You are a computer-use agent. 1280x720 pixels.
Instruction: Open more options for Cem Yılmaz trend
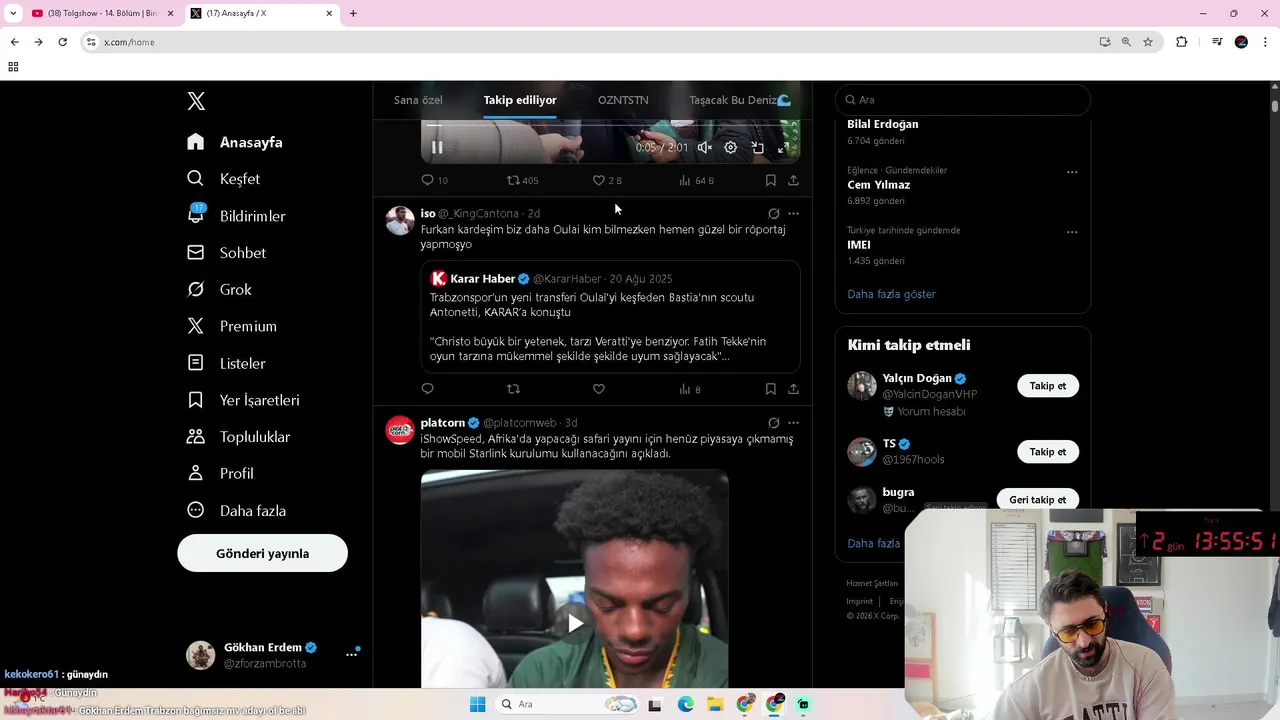point(1072,172)
